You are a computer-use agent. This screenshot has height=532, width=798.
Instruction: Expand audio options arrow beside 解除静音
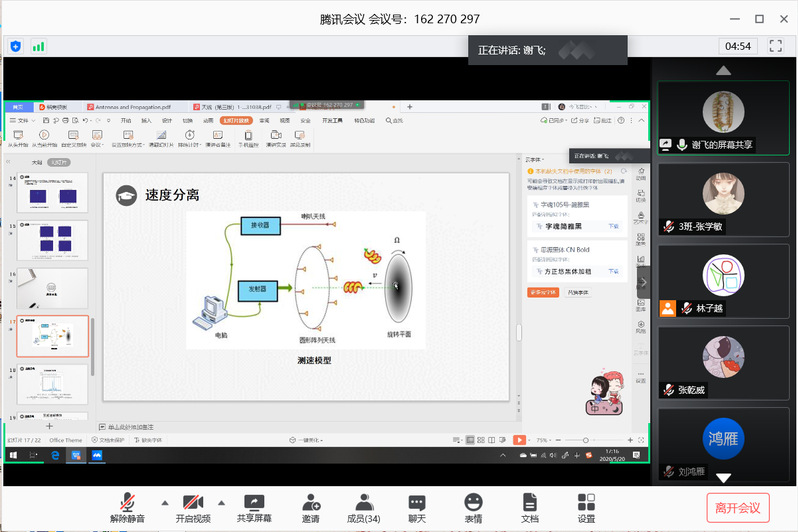pyautogui.click(x=164, y=502)
